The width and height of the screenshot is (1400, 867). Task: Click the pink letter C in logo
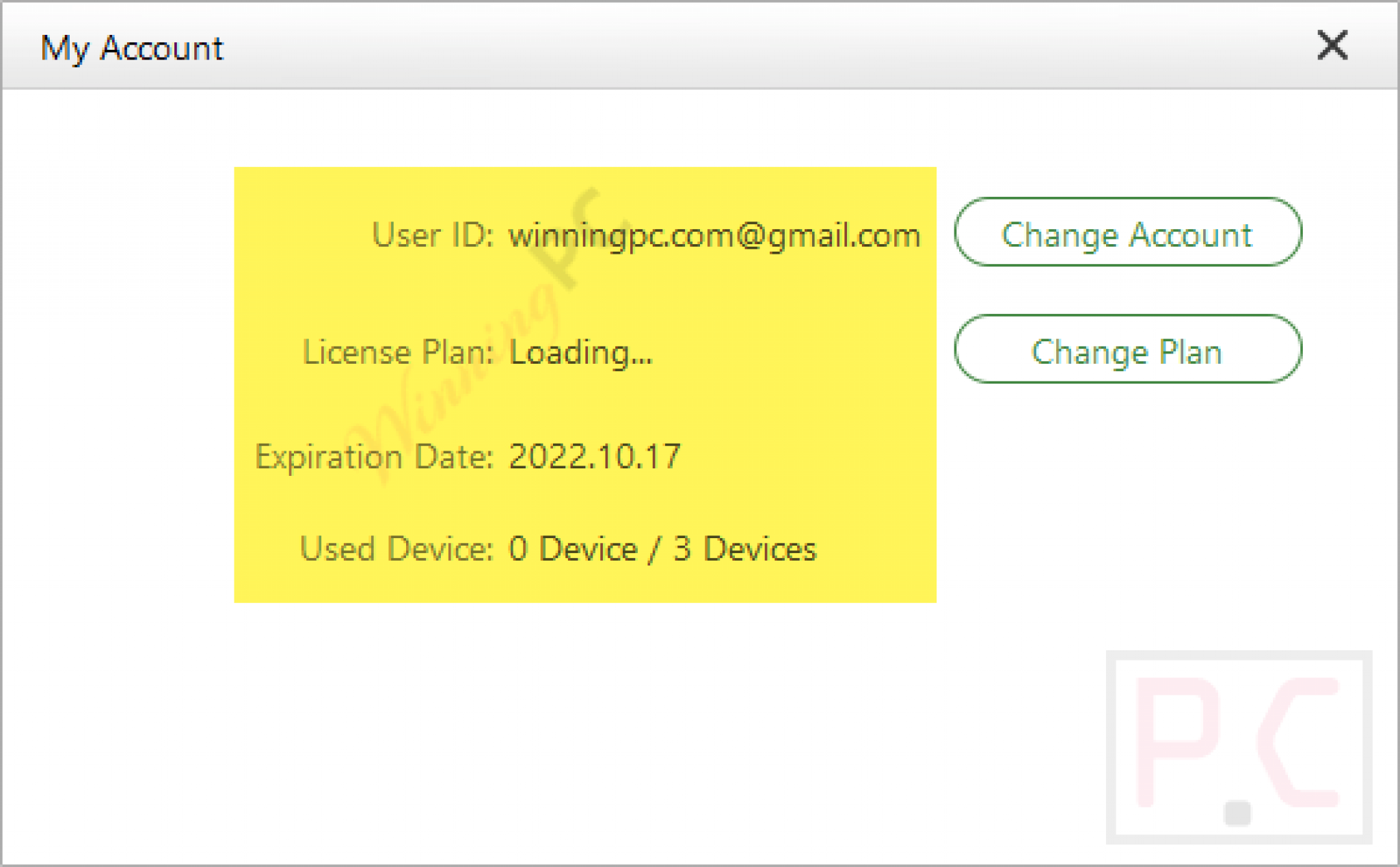(x=1297, y=742)
